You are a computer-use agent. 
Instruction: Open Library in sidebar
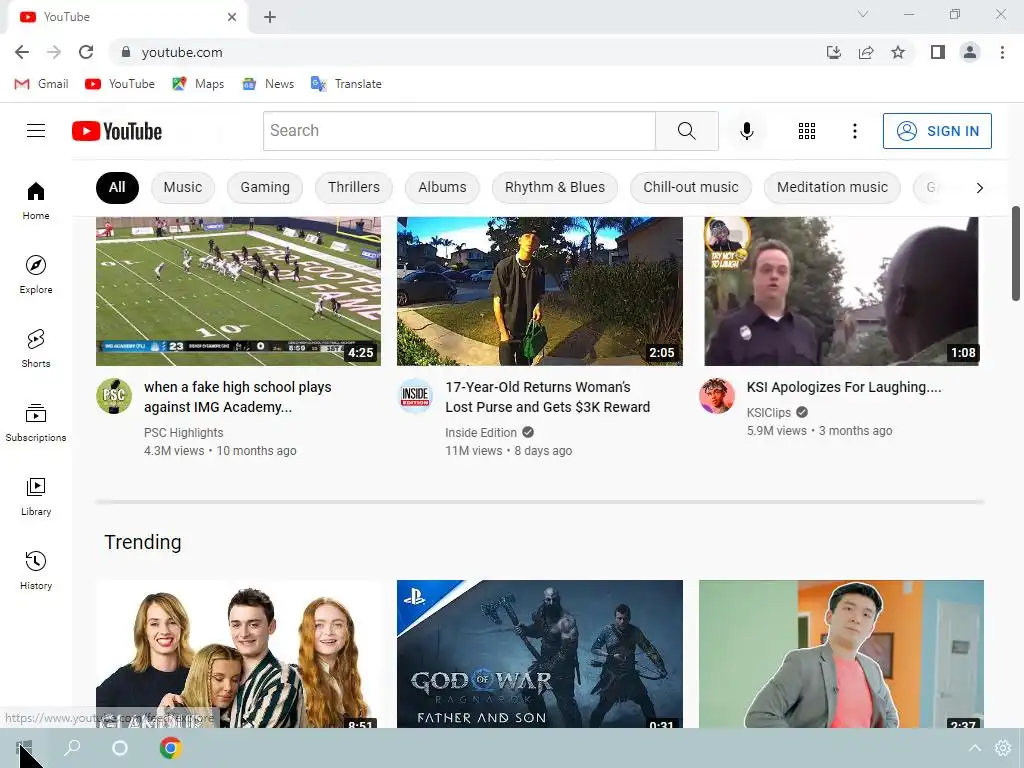36,496
